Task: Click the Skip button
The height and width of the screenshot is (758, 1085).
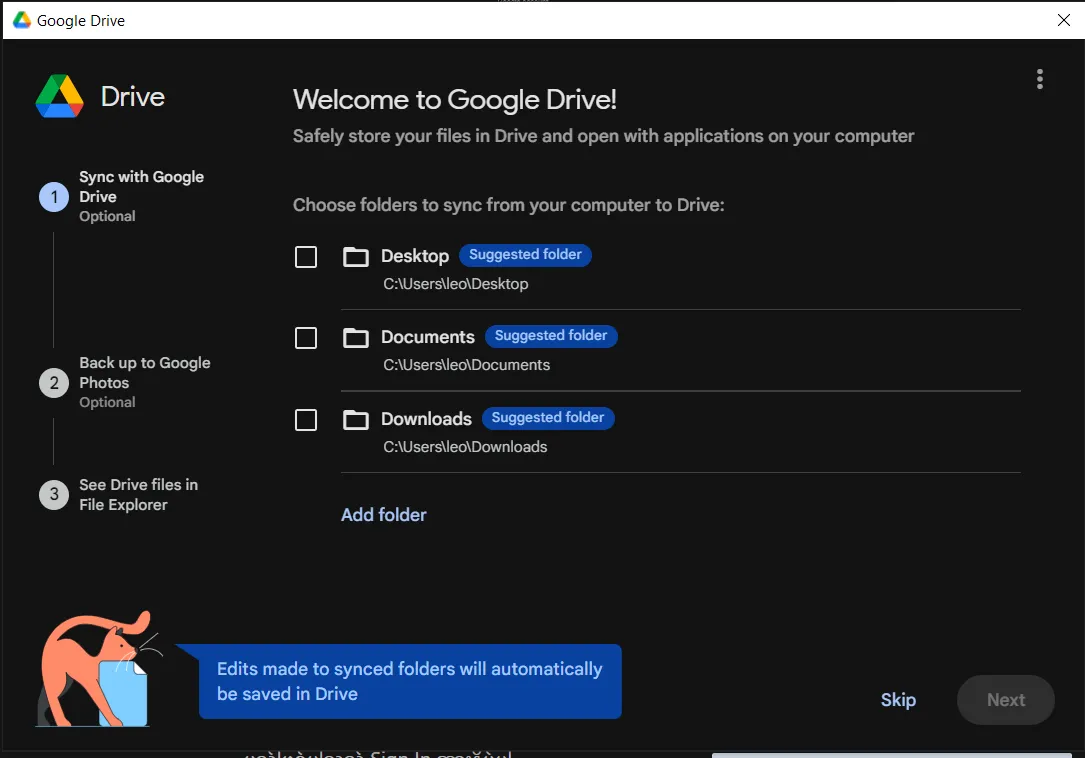Action: tap(898, 700)
